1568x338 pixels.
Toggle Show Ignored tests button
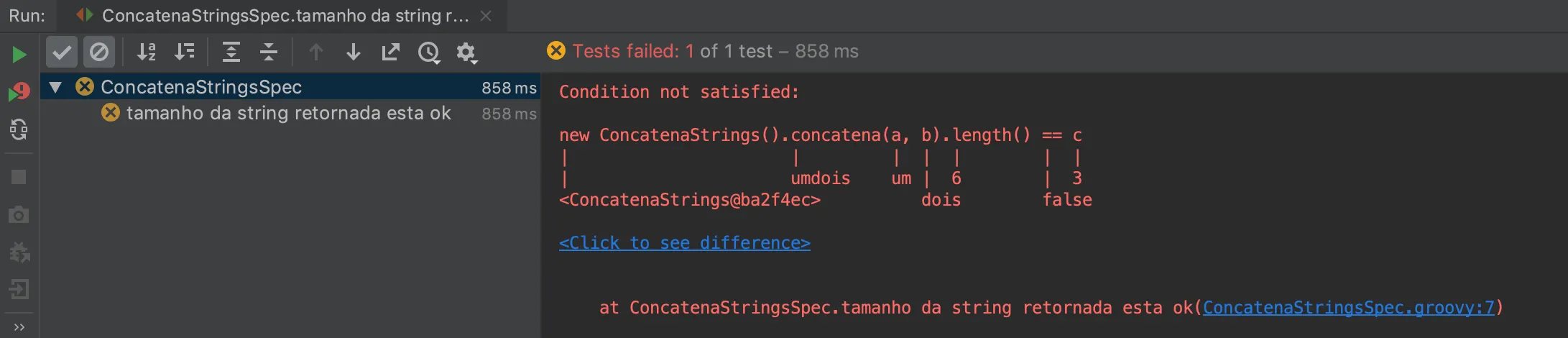click(99, 52)
